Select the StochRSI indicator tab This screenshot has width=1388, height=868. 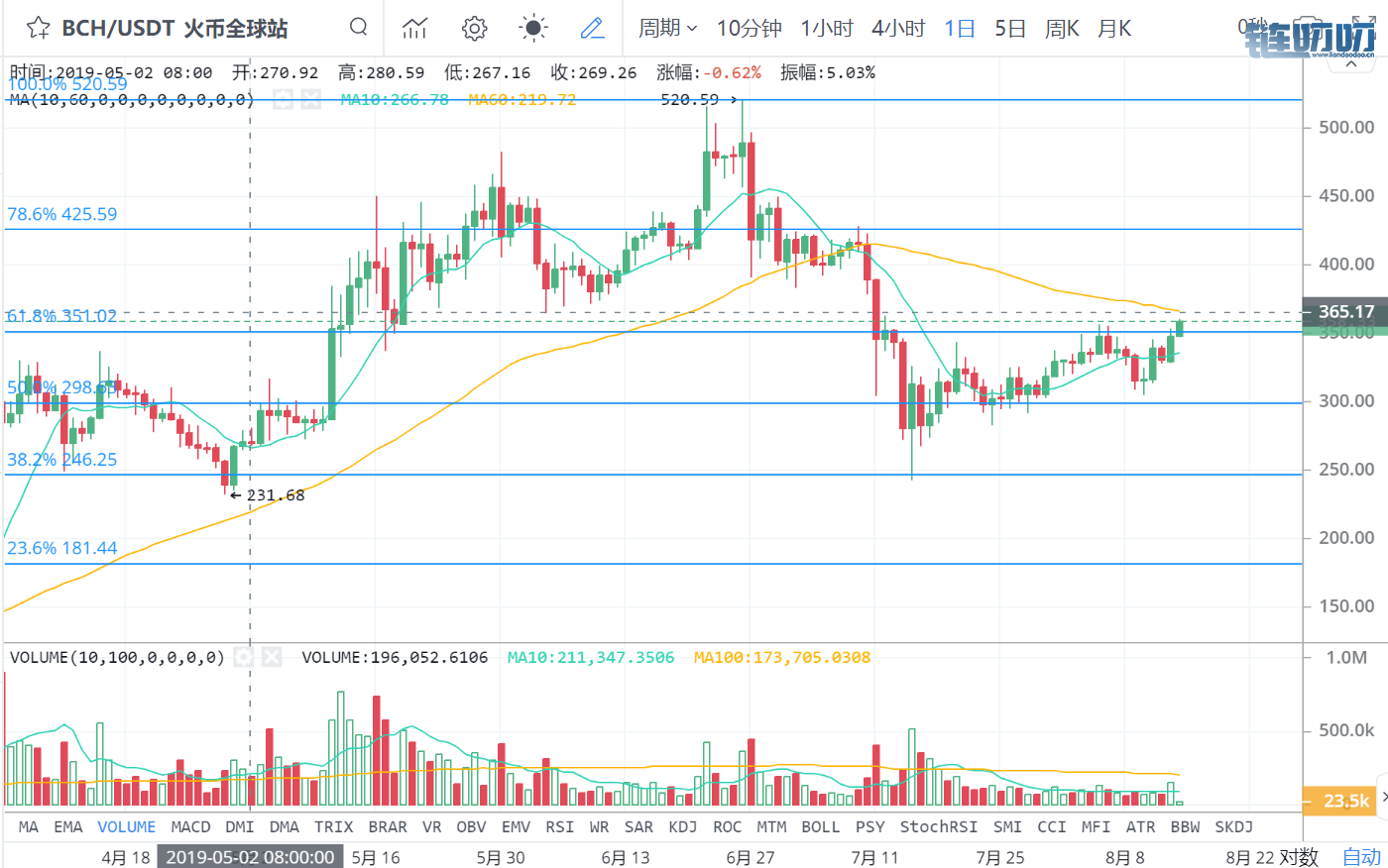click(939, 826)
